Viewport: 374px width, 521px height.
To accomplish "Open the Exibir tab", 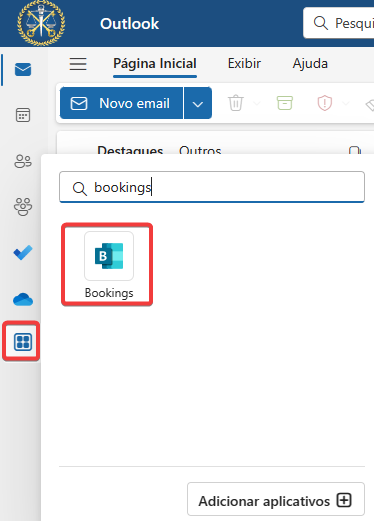I will pyautogui.click(x=244, y=64).
